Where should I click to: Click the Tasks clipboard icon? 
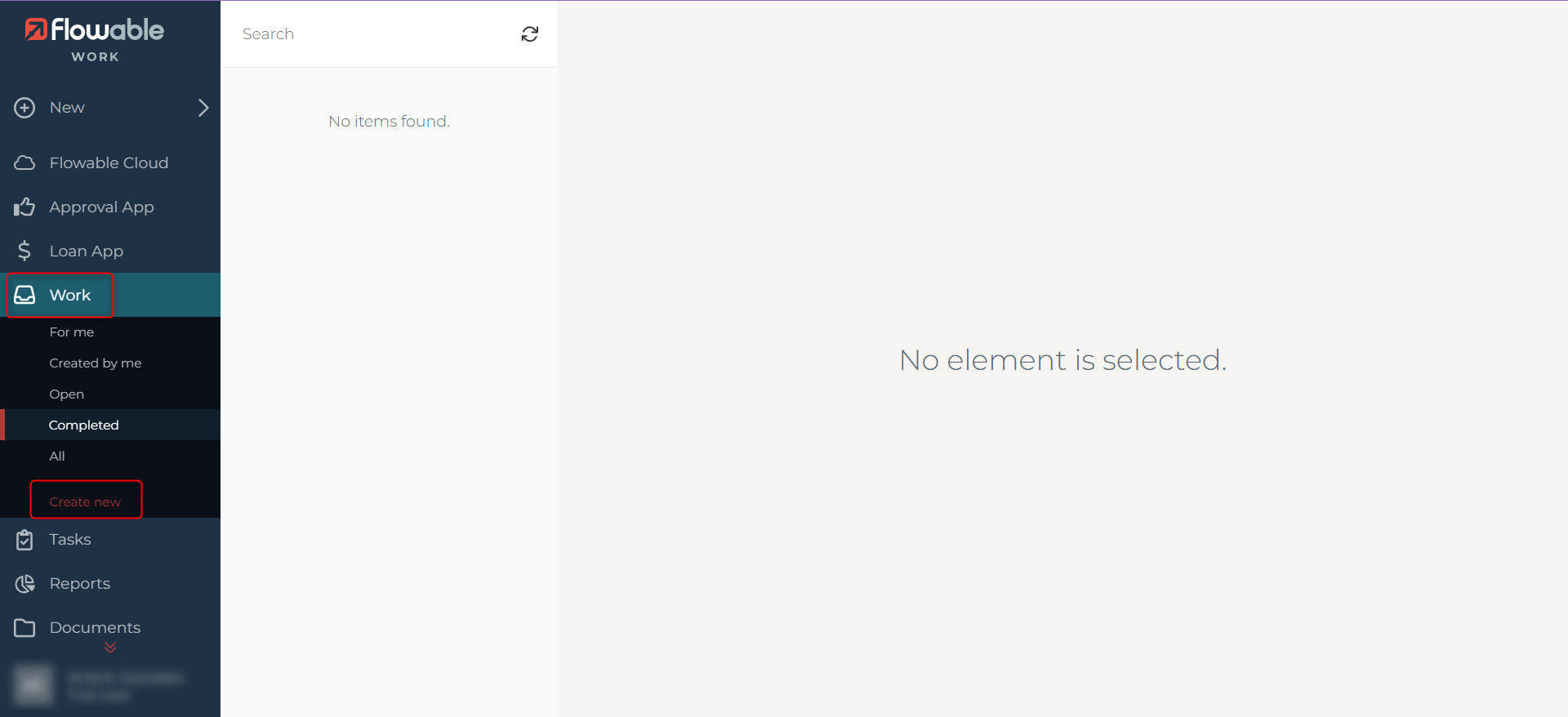point(24,540)
